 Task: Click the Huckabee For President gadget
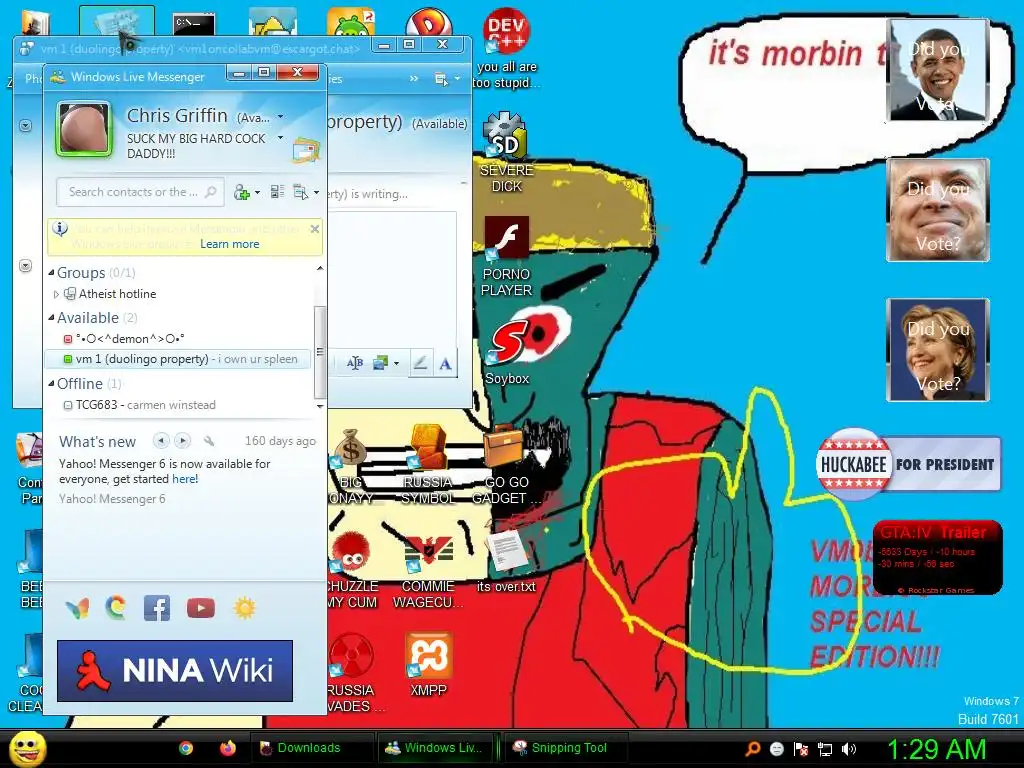[908, 464]
